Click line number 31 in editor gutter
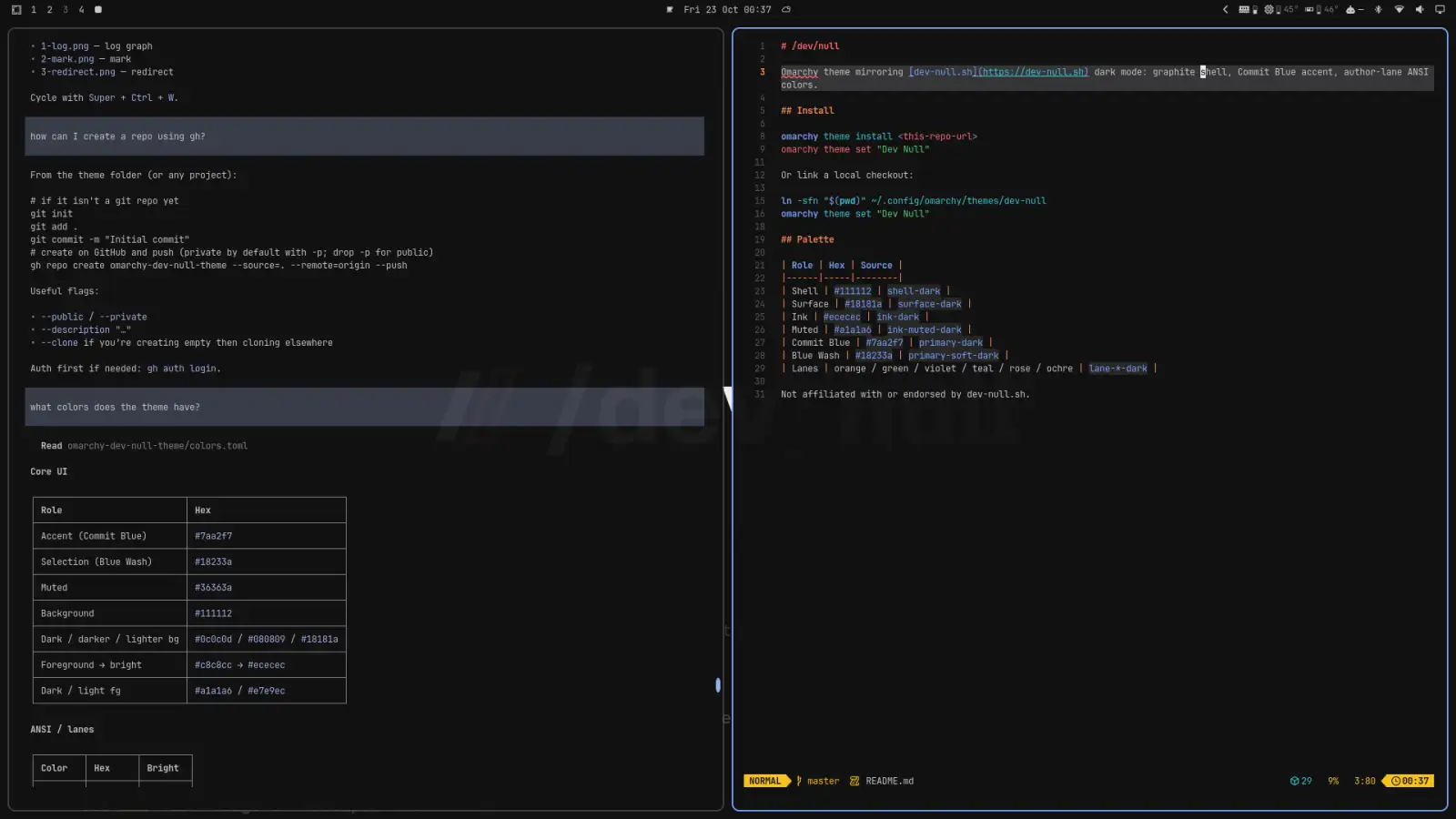 (760, 394)
